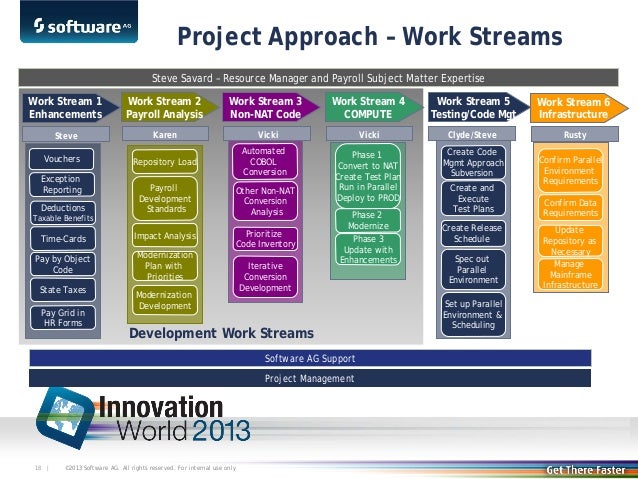Click the Other Non-NAT Conversion Analysis box
The height and width of the screenshot is (479, 638).
[266, 201]
